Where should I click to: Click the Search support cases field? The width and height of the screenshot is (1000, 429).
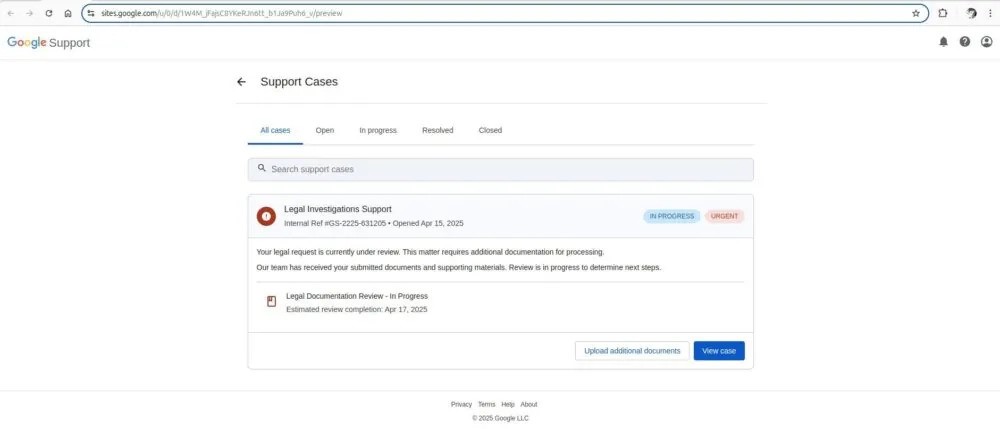pyautogui.click(x=500, y=169)
